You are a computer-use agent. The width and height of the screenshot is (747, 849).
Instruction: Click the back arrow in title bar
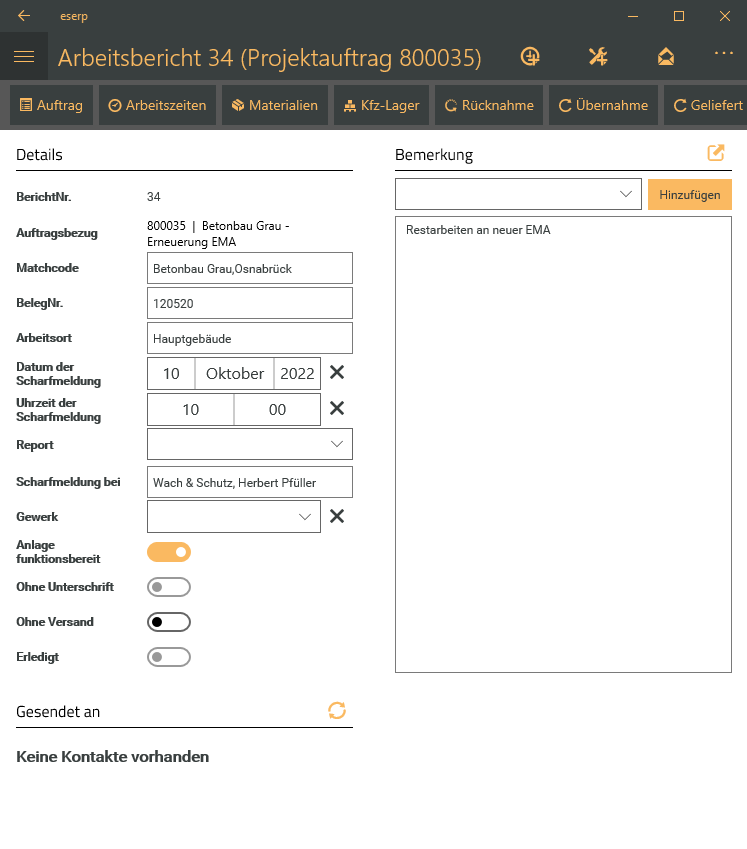pos(23,16)
